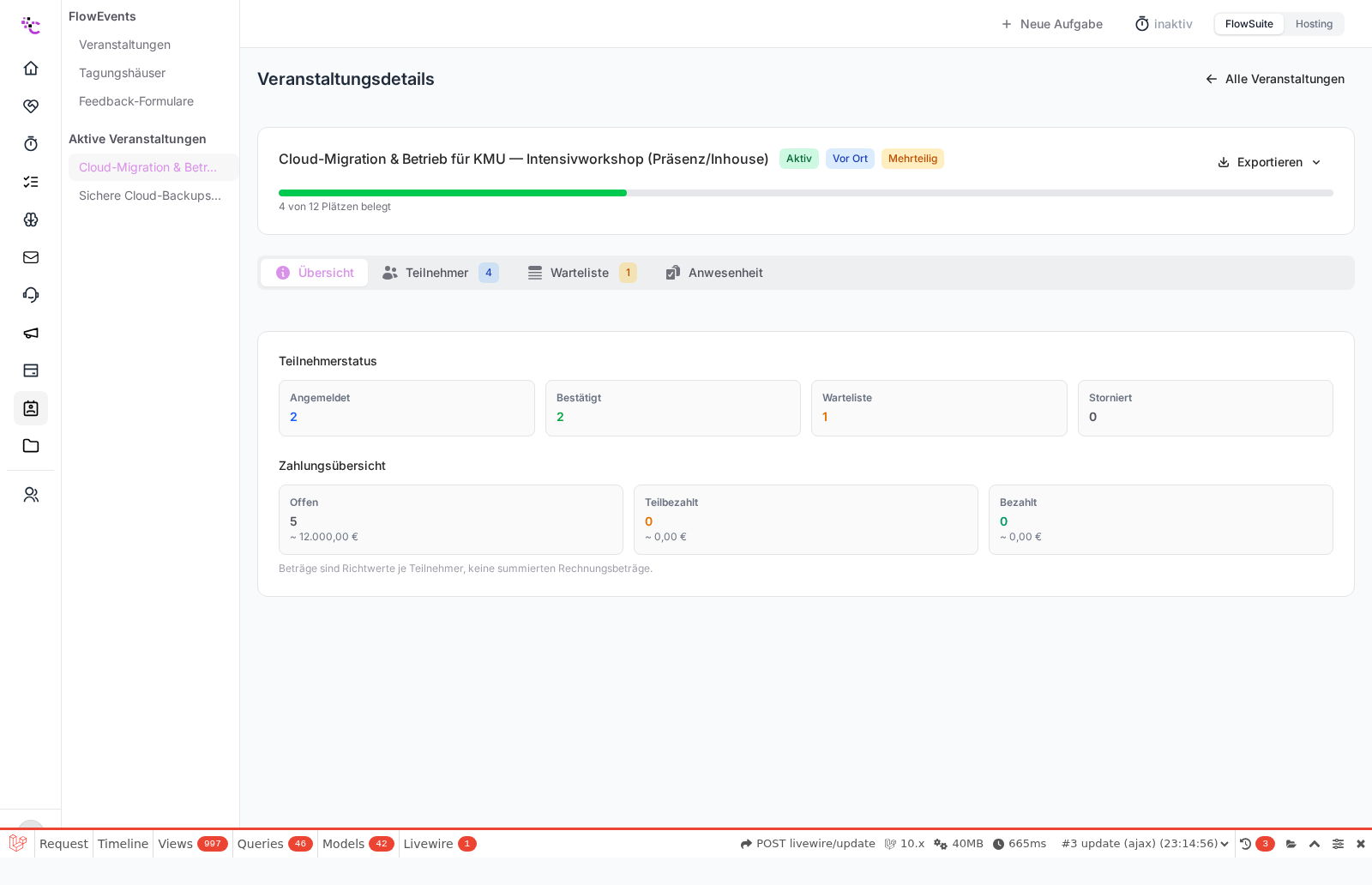
Task: Click the headset support icon in sidebar
Action: pyautogui.click(x=31, y=295)
